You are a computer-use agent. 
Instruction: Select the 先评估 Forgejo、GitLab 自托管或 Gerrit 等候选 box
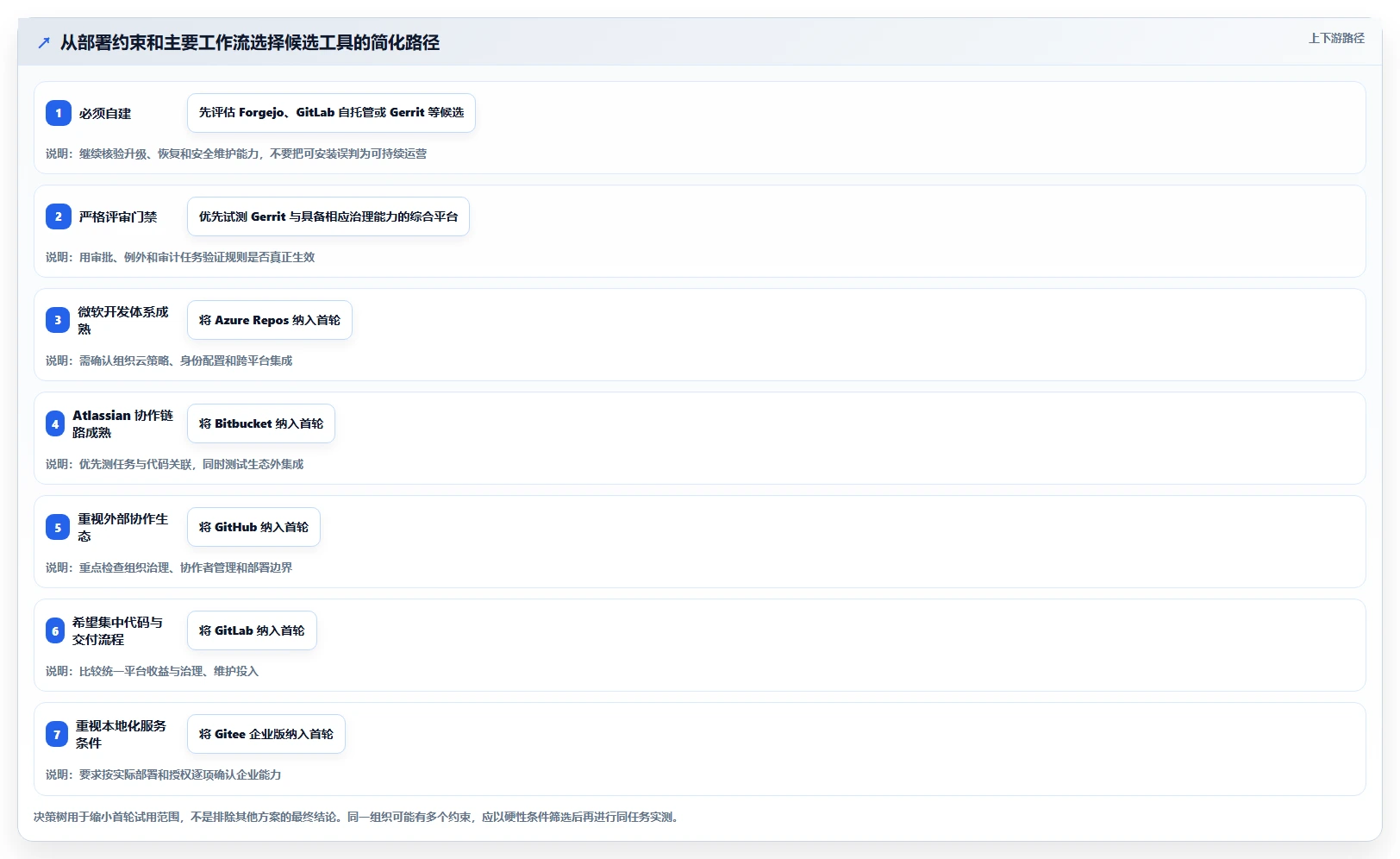331,113
